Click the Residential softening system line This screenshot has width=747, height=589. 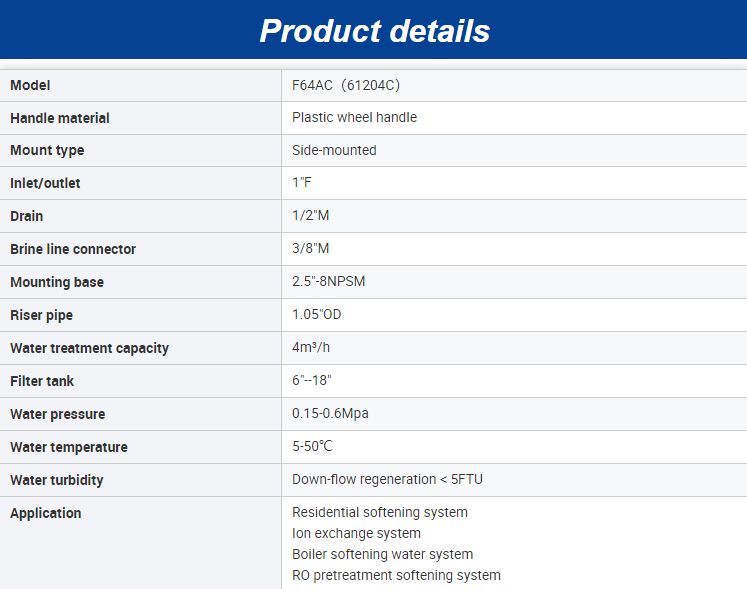tap(379, 513)
